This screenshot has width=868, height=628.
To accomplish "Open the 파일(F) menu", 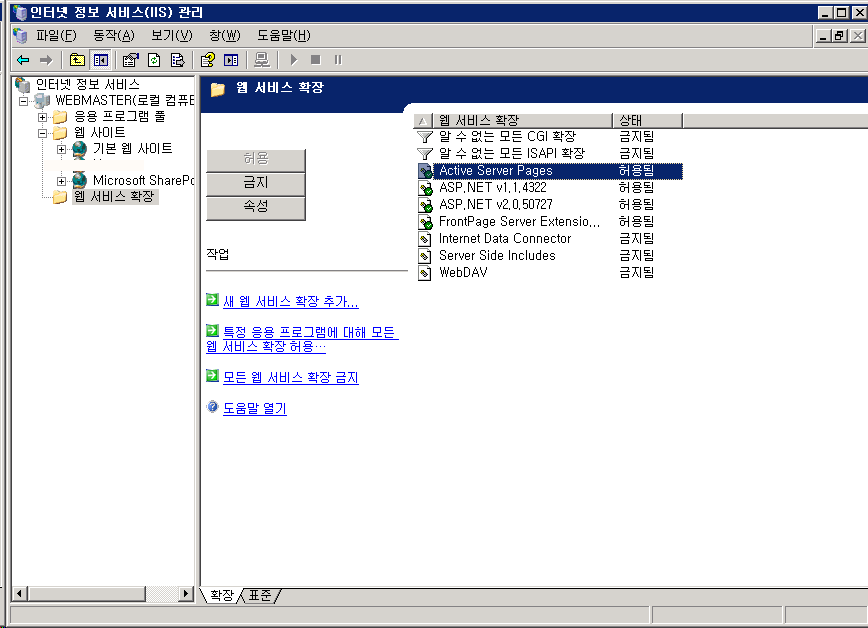I will [x=56, y=35].
